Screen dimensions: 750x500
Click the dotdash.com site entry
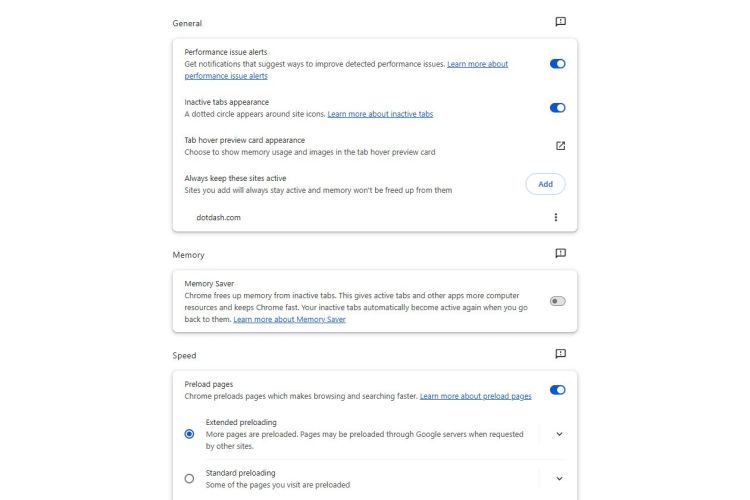tap(218, 217)
